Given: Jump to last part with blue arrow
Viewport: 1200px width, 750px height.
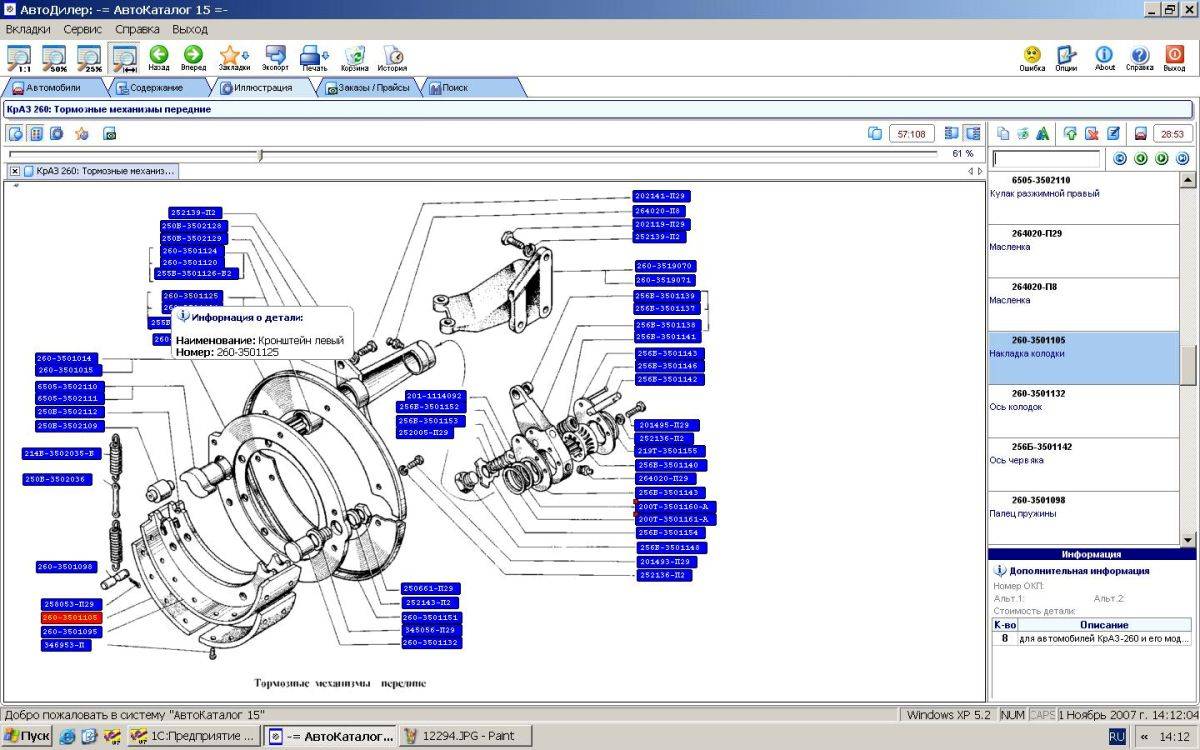Looking at the screenshot, I should coord(1183,158).
